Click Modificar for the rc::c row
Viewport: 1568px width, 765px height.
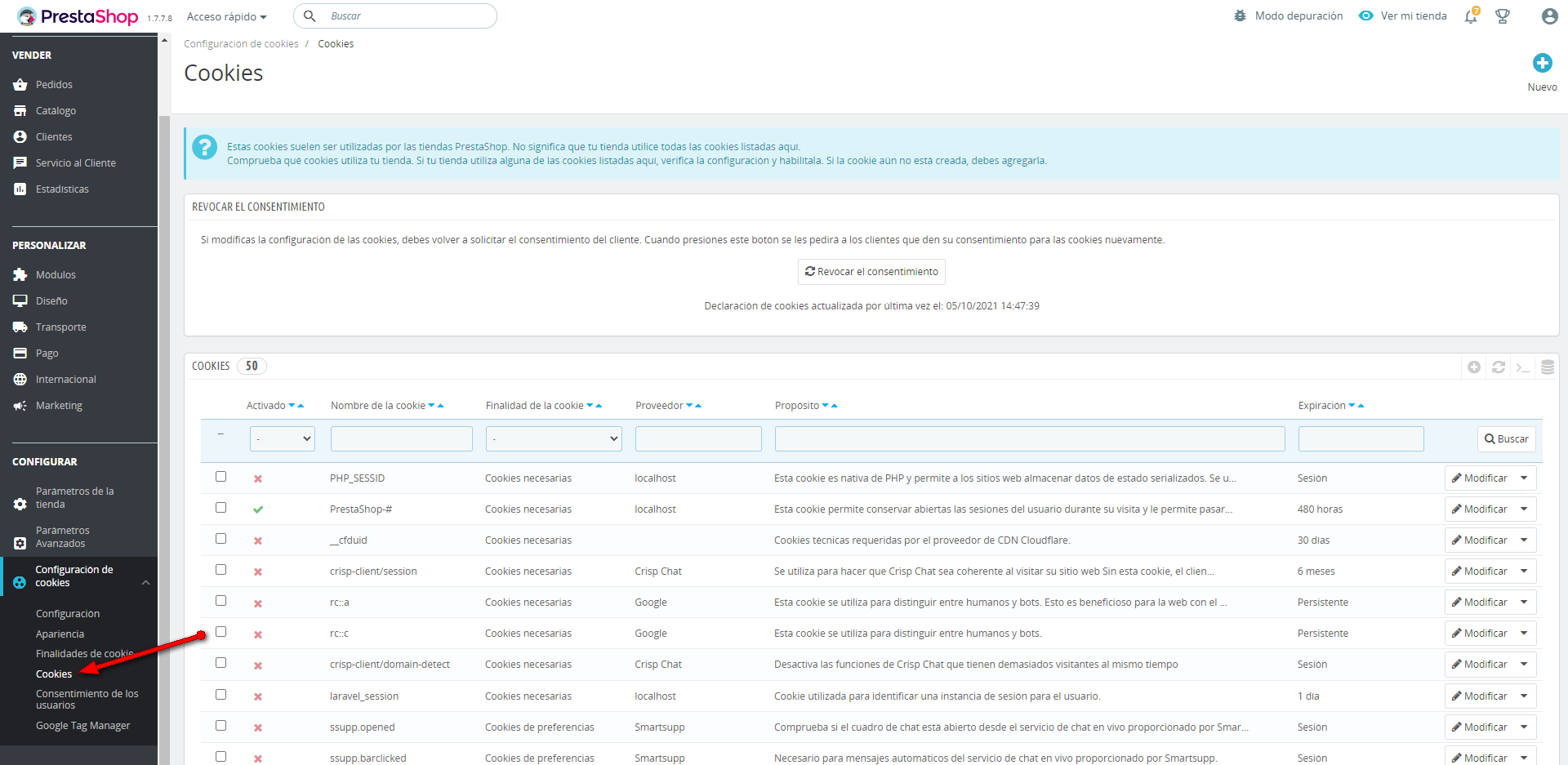tap(1480, 634)
